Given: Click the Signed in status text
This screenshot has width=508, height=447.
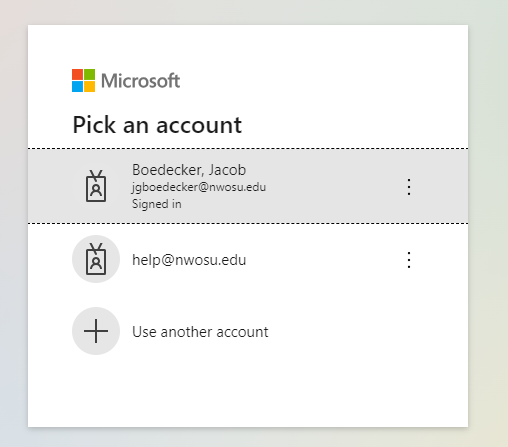Looking at the screenshot, I should tap(157, 204).
